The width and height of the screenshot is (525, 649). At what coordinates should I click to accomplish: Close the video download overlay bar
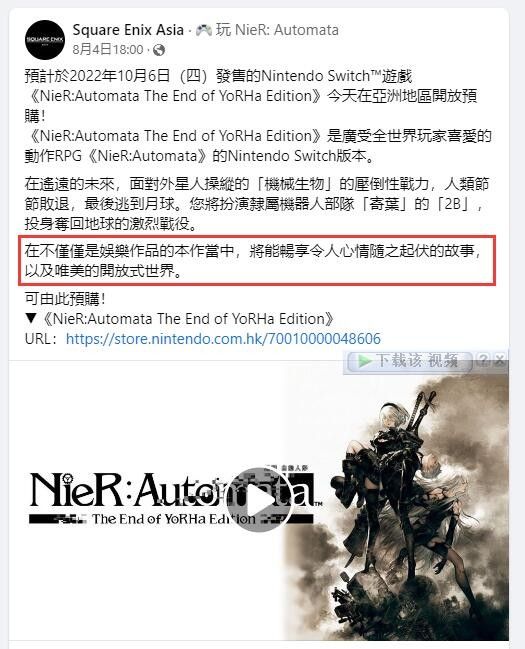pos(500,359)
